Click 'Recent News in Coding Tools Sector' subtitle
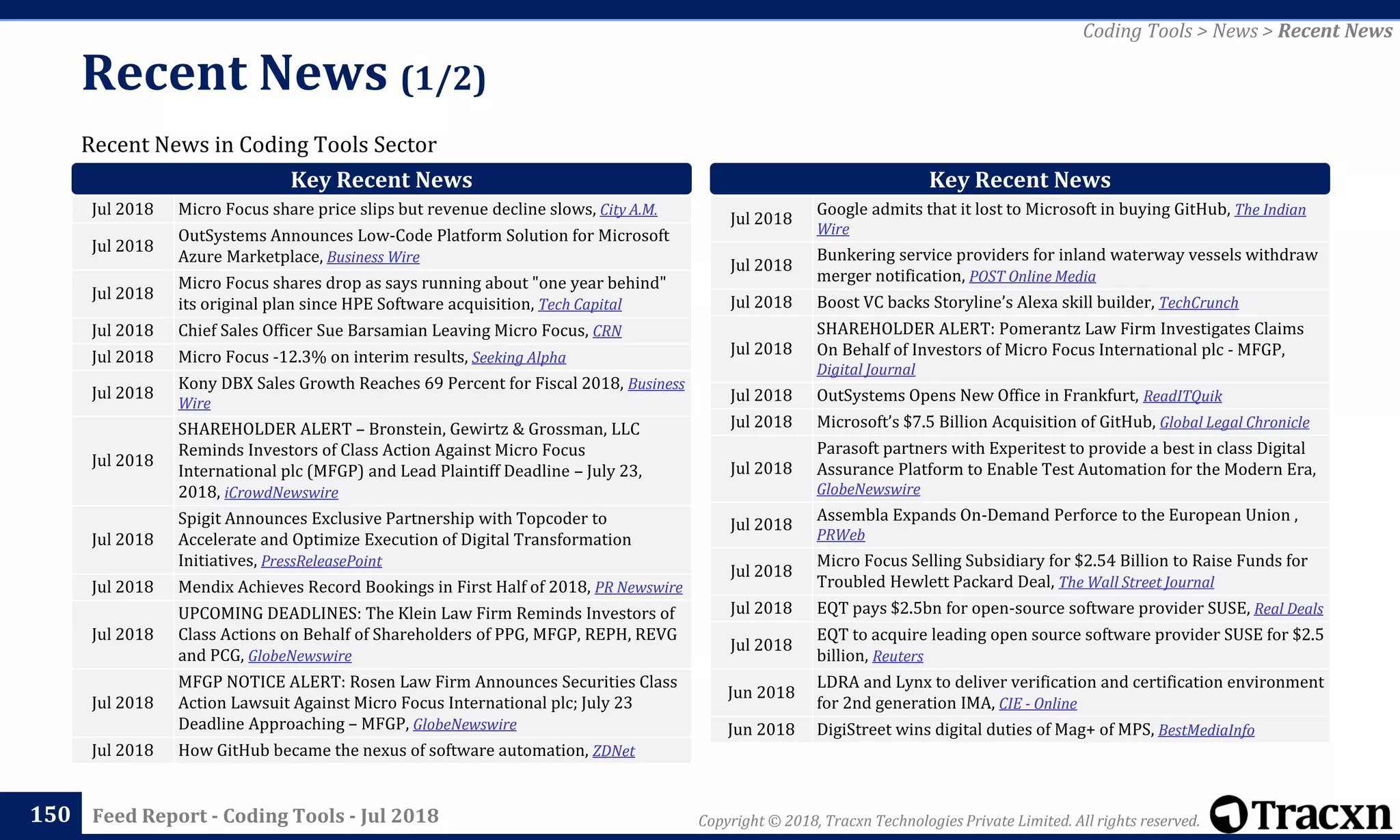Image resolution: width=1400 pixels, height=840 pixels. [x=258, y=145]
